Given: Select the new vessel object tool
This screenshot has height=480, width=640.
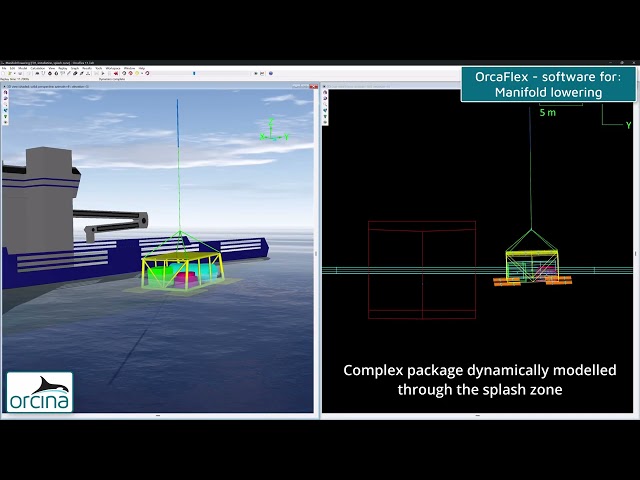Looking at the screenshot, I should tap(37, 73).
